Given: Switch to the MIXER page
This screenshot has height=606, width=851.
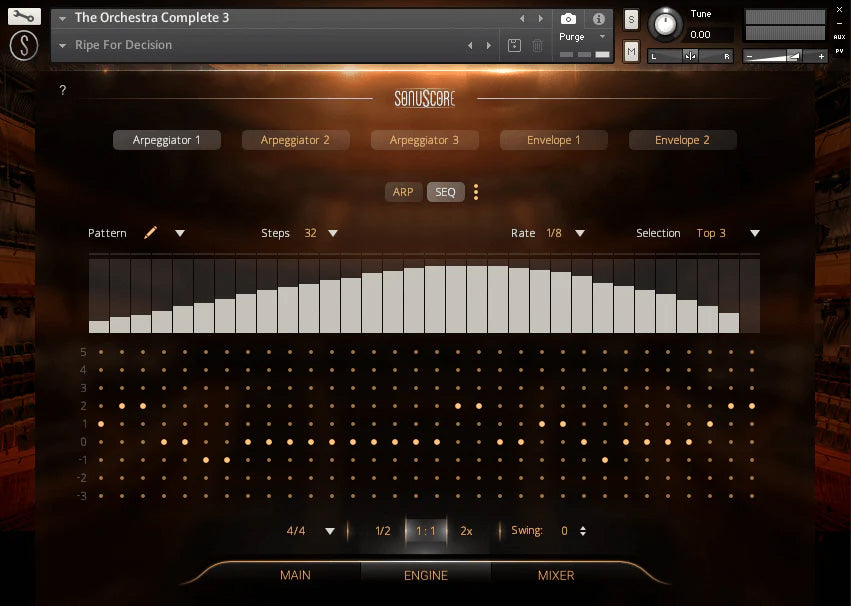Looking at the screenshot, I should 556,575.
